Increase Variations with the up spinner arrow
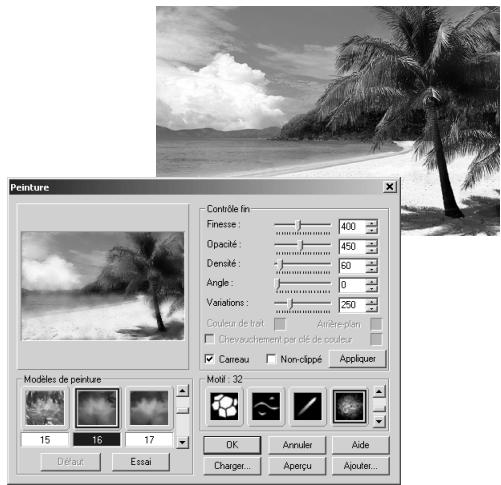501x485 pixels. (372, 301)
